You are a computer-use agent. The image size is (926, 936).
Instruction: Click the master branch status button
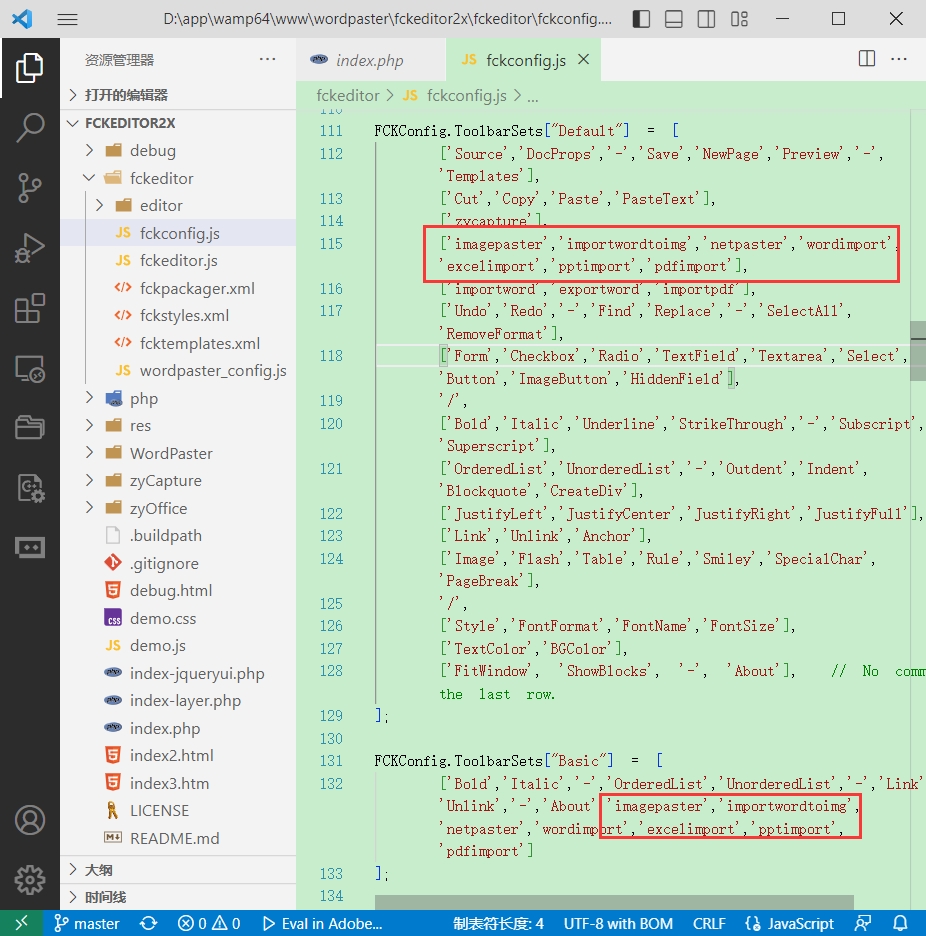click(x=87, y=923)
